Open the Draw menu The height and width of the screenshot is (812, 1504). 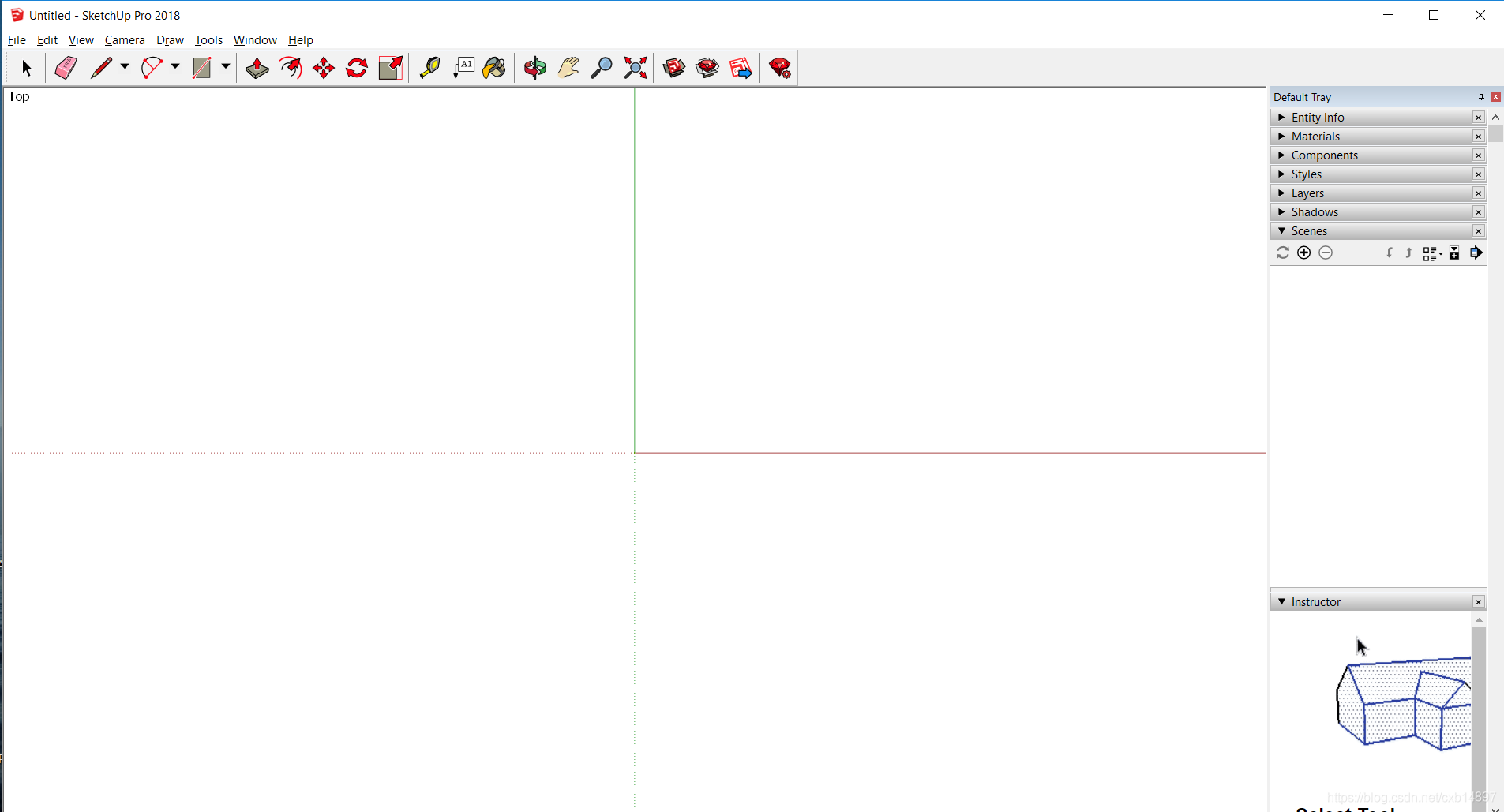click(x=170, y=40)
